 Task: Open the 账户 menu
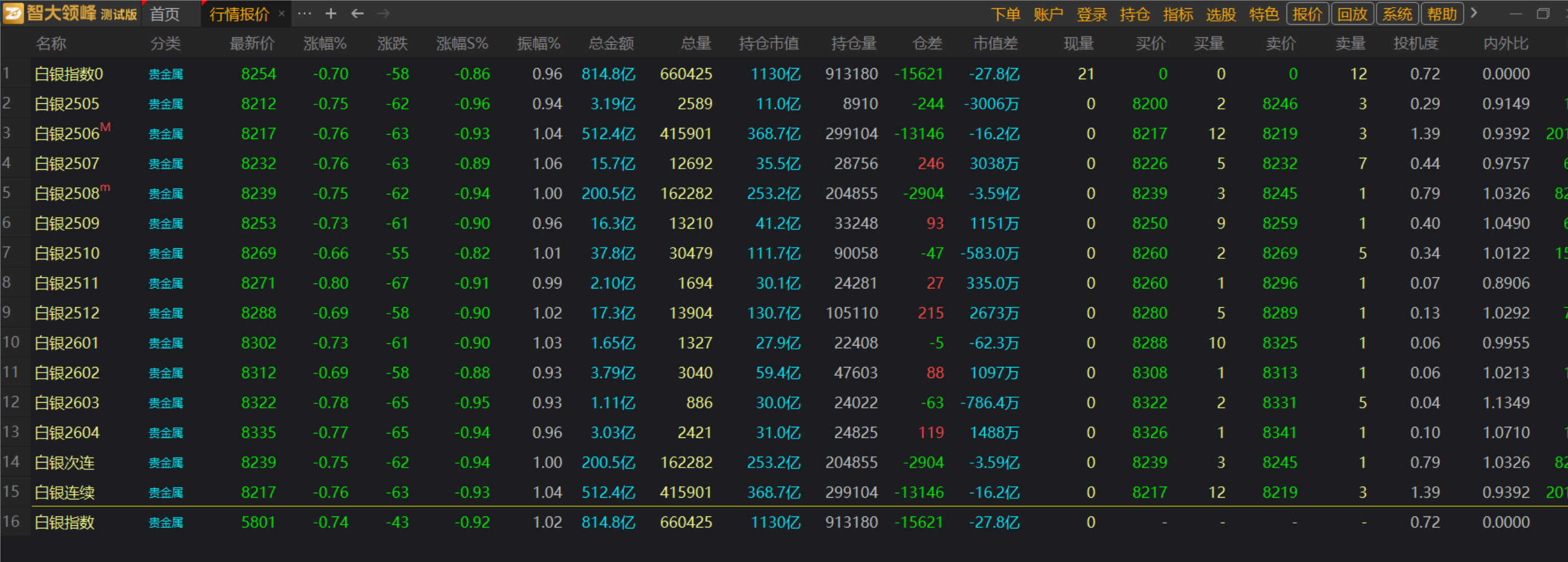click(x=1048, y=14)
